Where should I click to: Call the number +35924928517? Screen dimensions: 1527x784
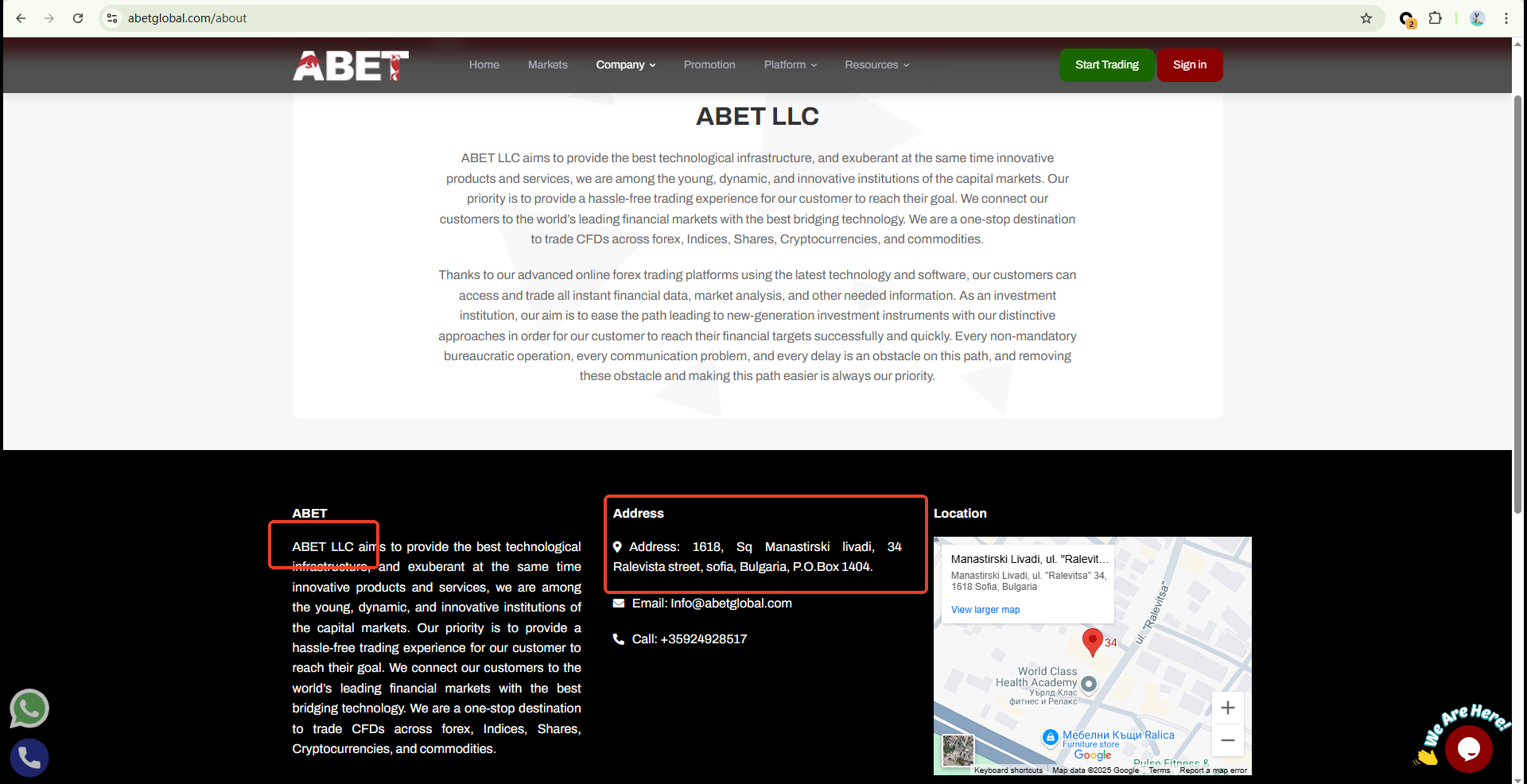[x=704, y=639]
